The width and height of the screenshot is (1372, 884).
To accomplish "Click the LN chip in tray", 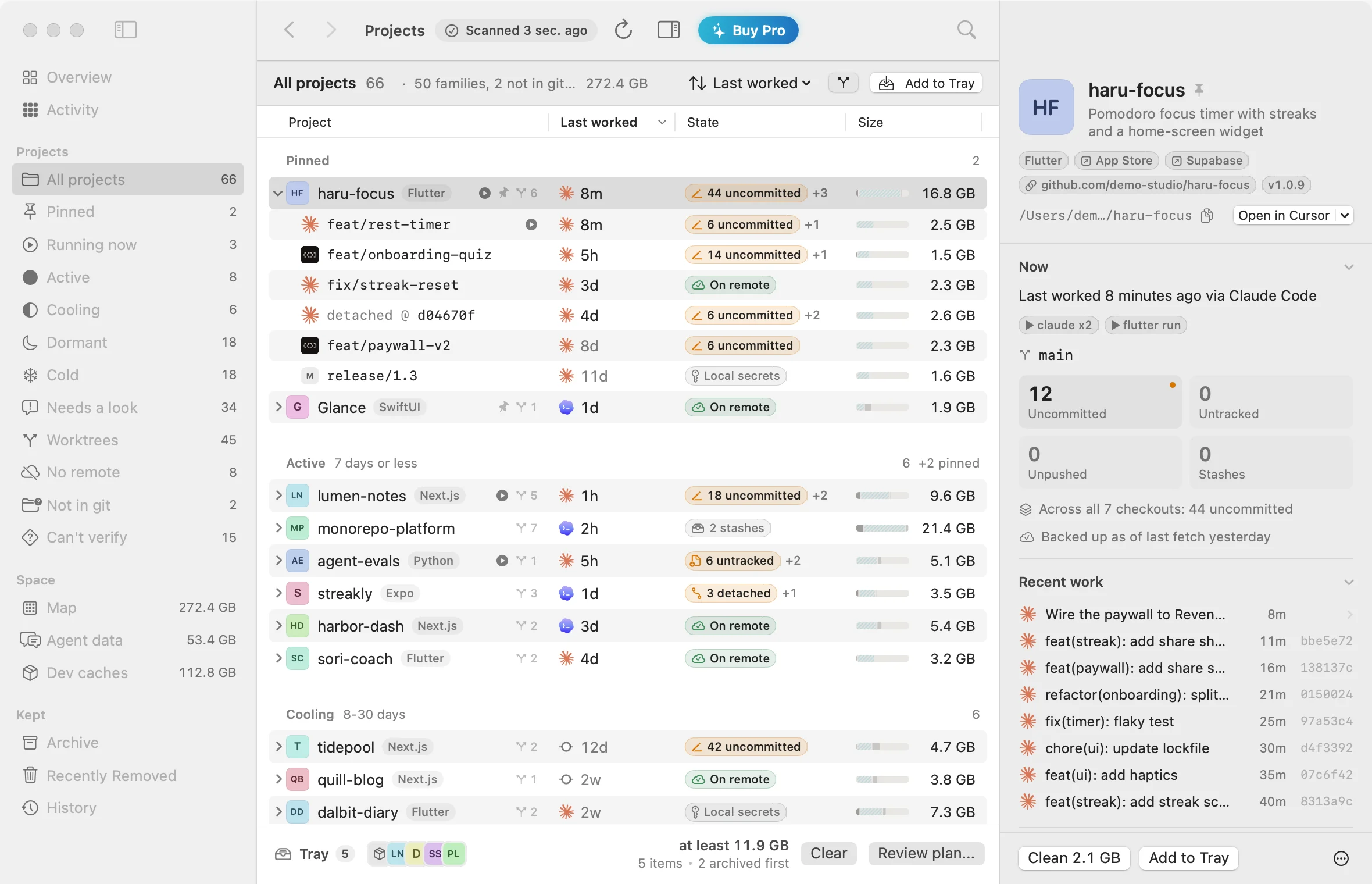I will (x=397, y=854).
